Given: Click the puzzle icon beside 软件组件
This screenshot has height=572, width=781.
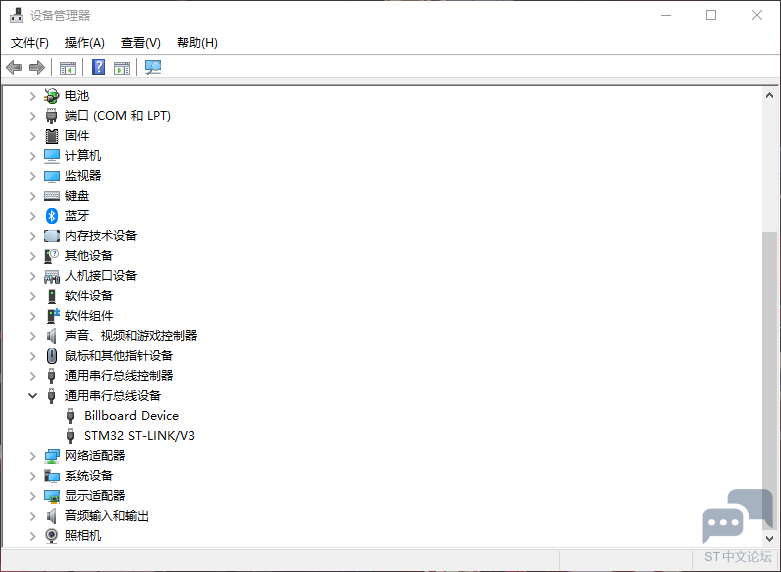Looking at the screenshot, I should point(52,316).
